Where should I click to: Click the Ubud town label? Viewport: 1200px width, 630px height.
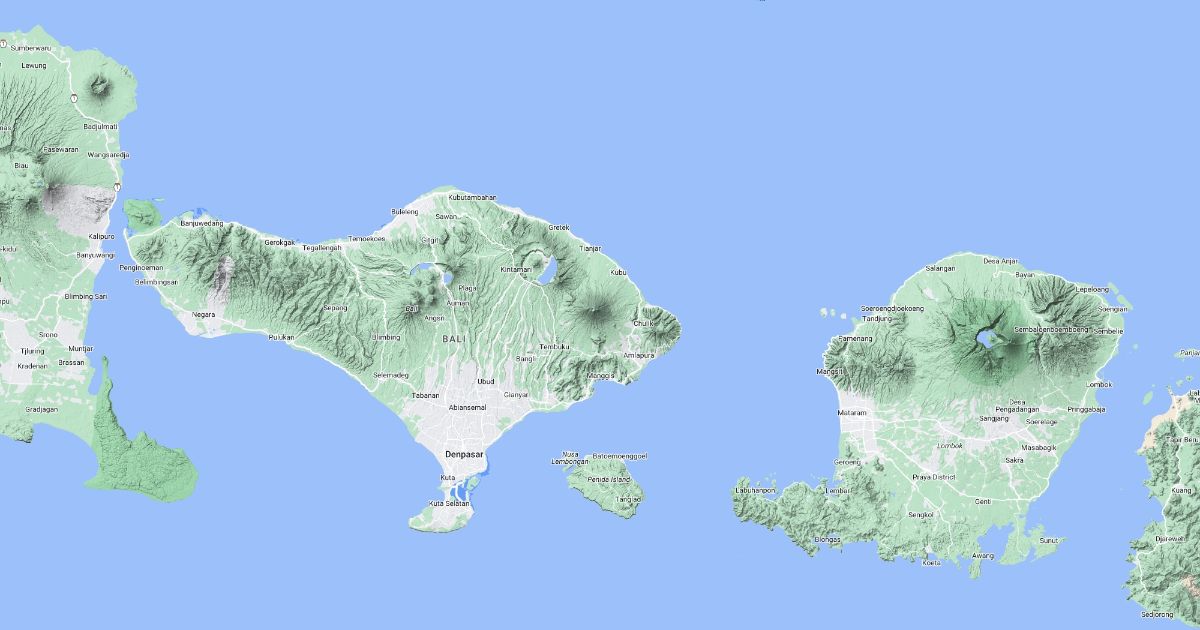click(x=486, y=381)
